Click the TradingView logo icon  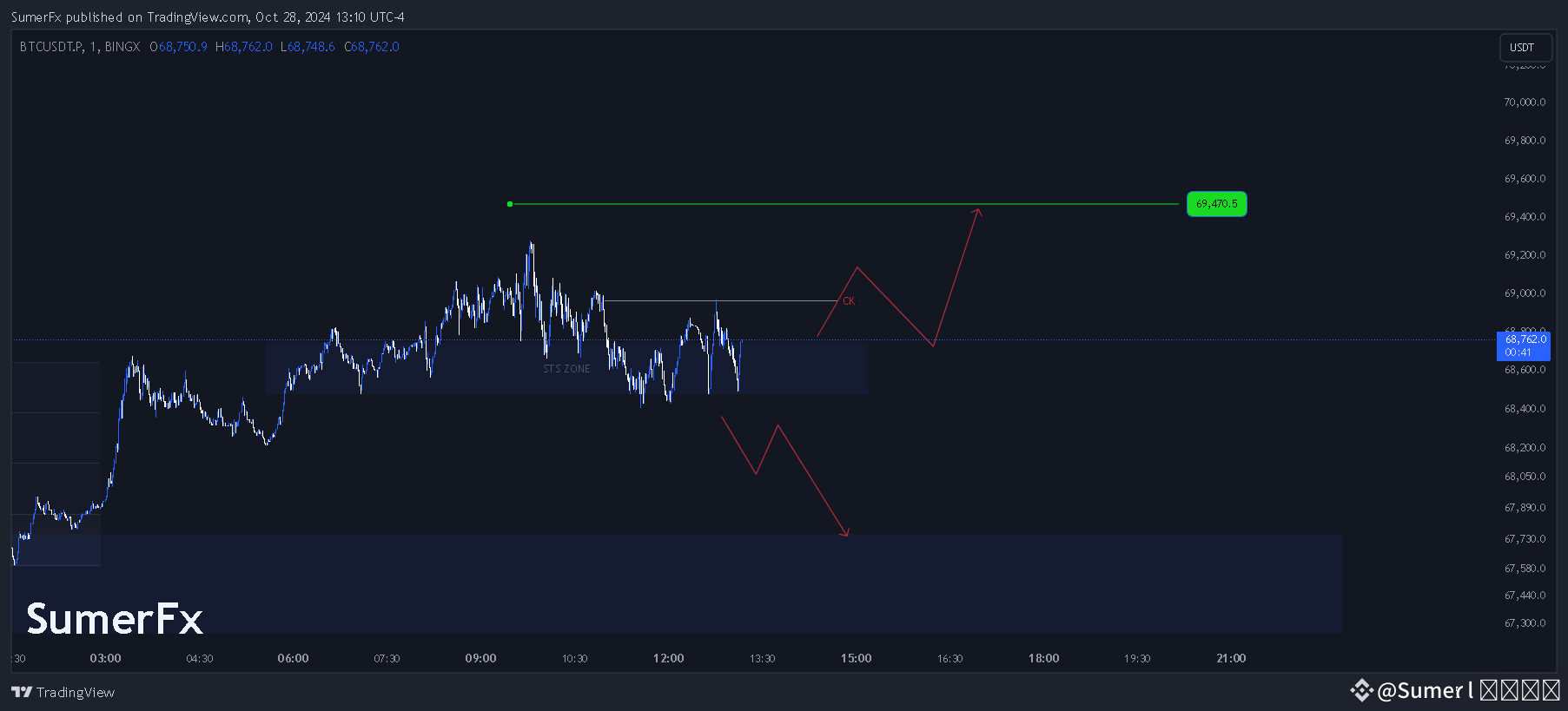pyautogui.click(x=22, y=692)
